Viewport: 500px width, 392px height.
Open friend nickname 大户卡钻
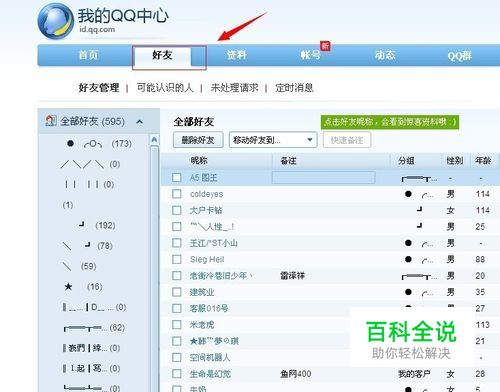(206, 210)
